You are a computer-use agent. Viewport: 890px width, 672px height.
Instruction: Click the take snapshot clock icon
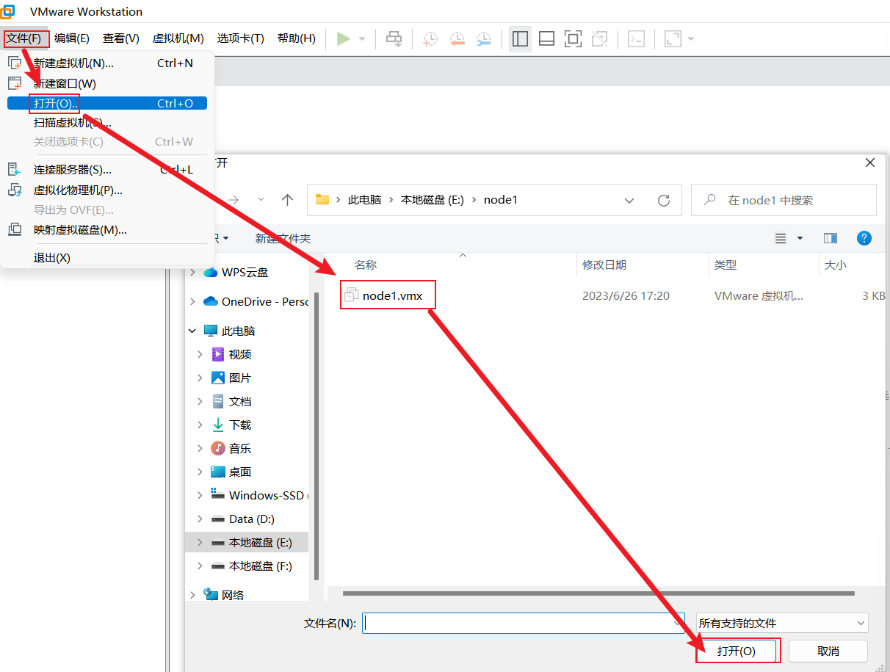pyautogui.click(x=430, y=39)
